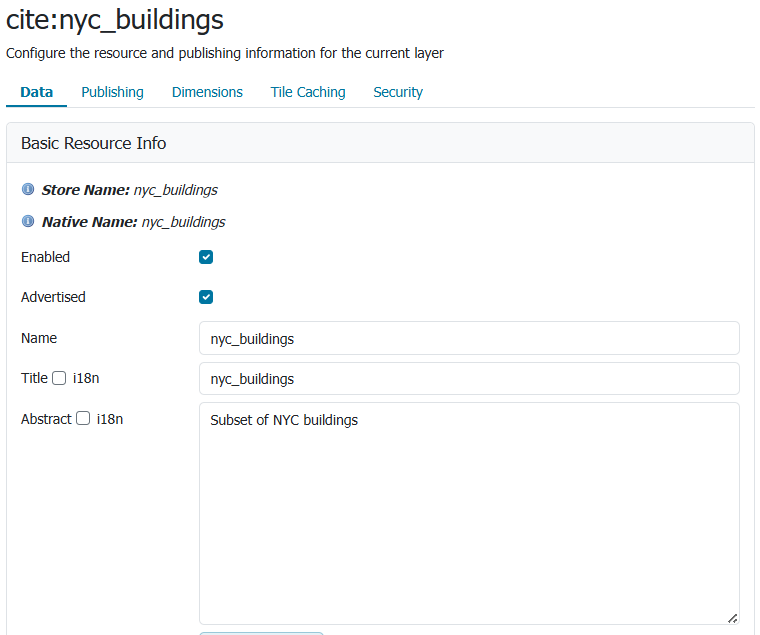Click the 'Enabled' label
Screen dimensions: 760x635
46,257
